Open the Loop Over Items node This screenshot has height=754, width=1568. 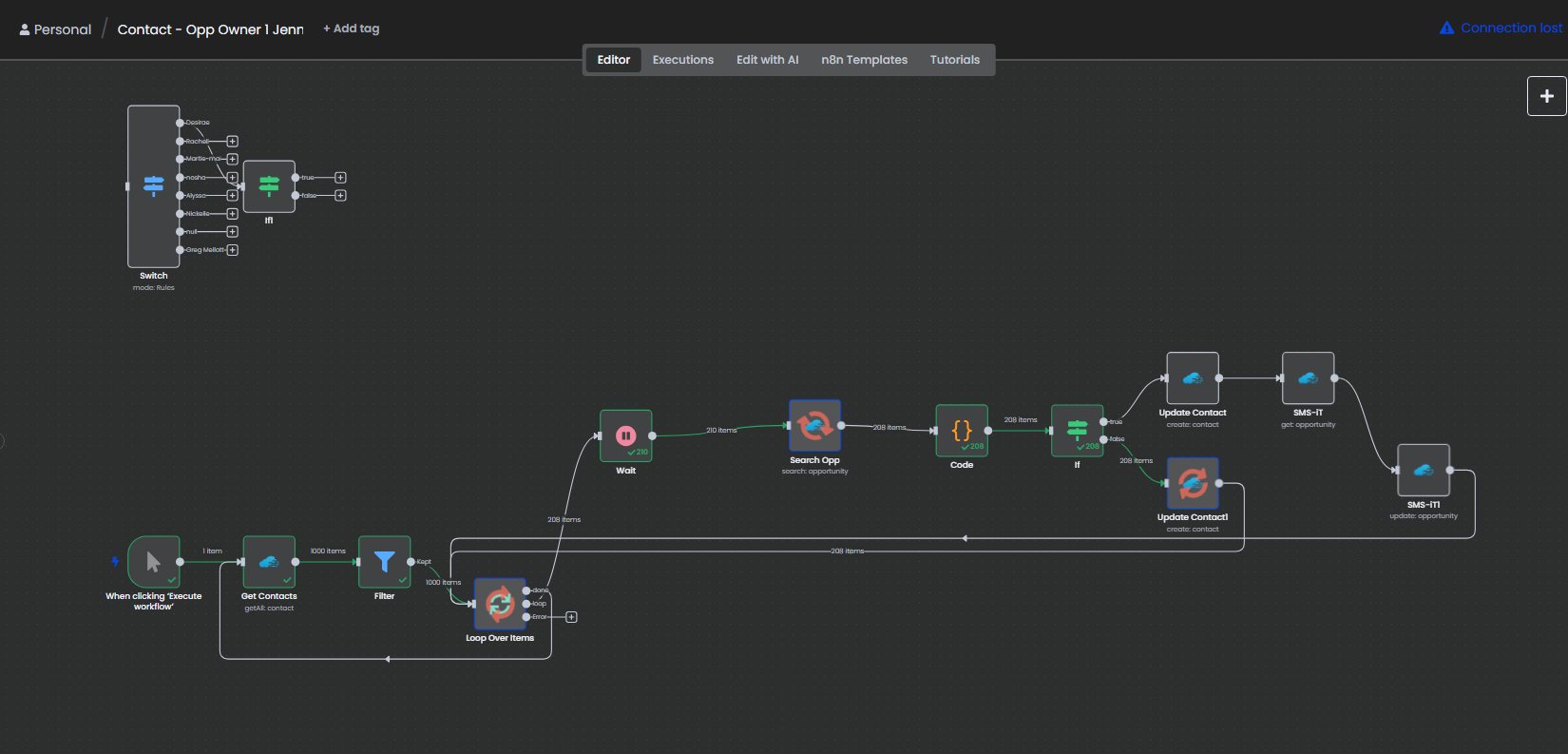(500, 604)
